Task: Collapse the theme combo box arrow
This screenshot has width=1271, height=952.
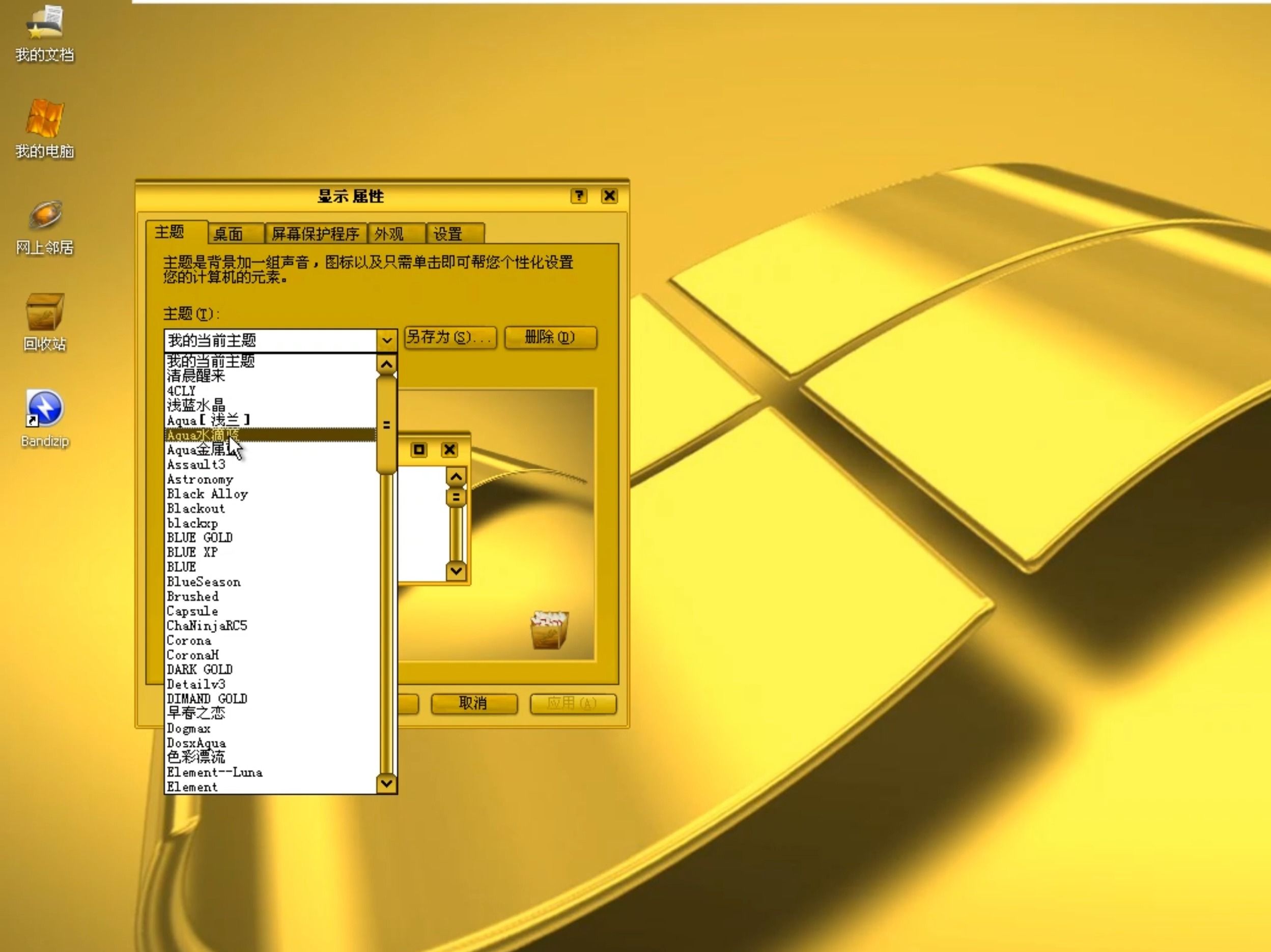Action: point(387,341)
